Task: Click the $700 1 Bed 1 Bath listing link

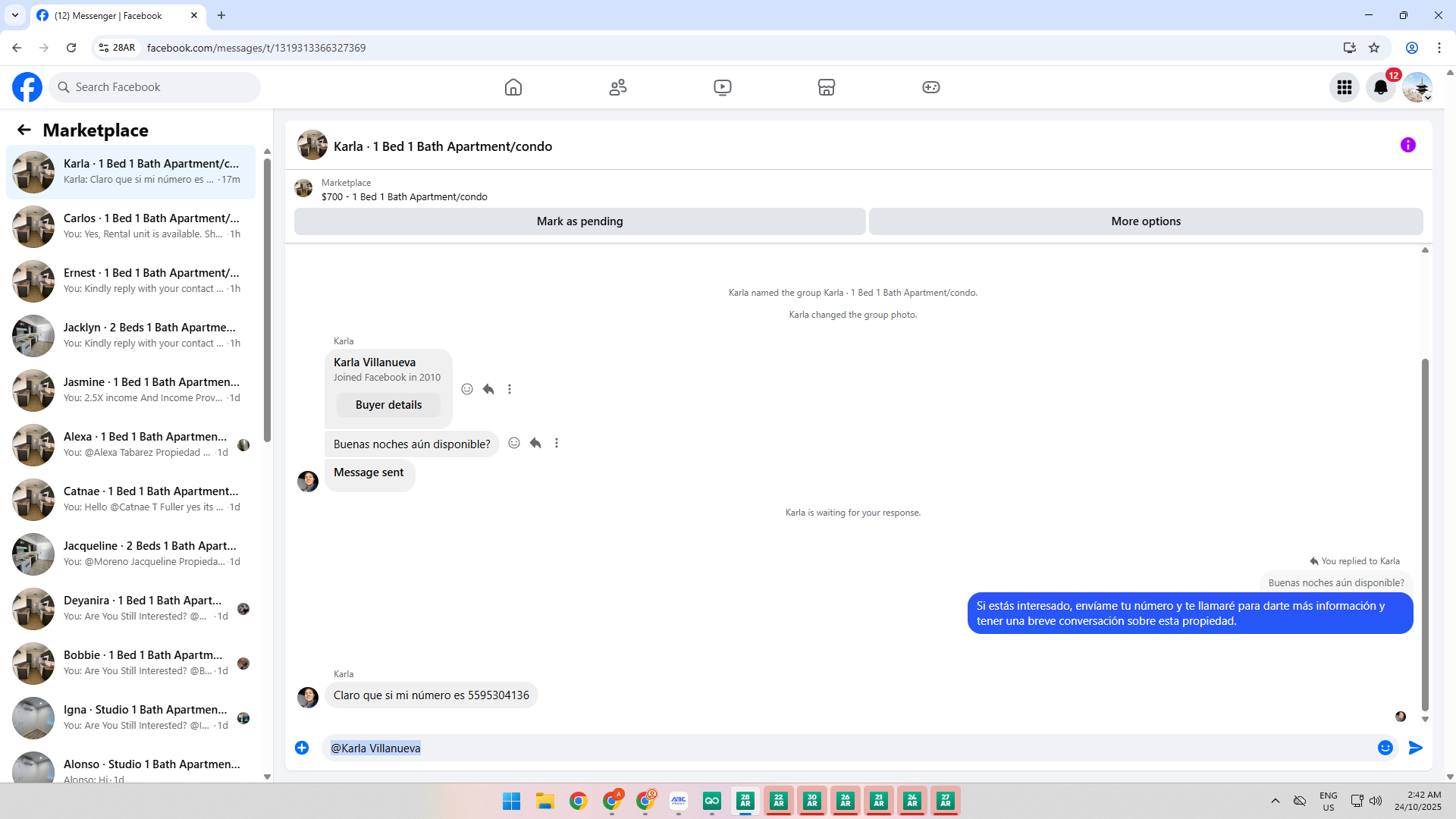Action: [x=404, y=197]
